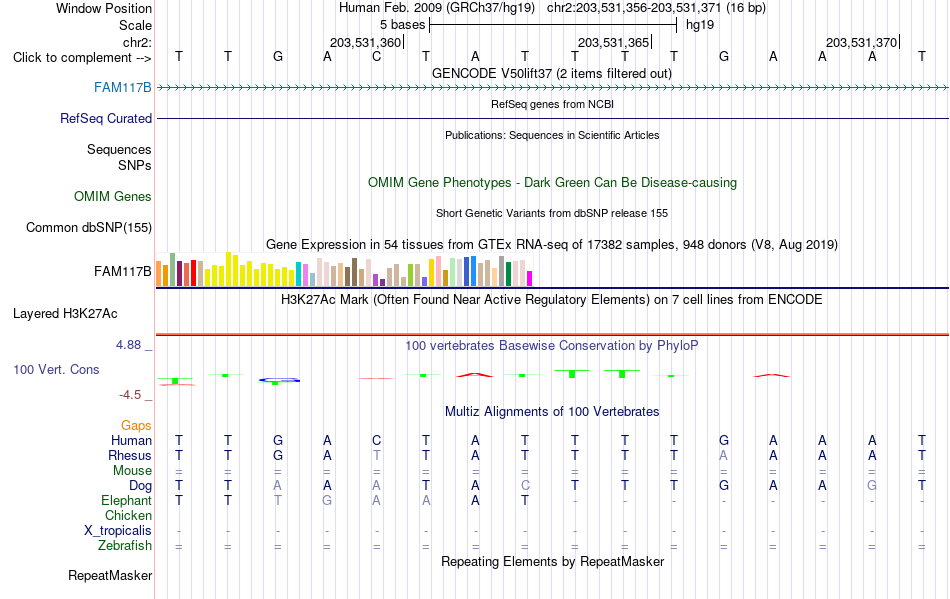This screenshot has height=599, width=950.
Task: Click the Rhesus species label
Action: 130,455
